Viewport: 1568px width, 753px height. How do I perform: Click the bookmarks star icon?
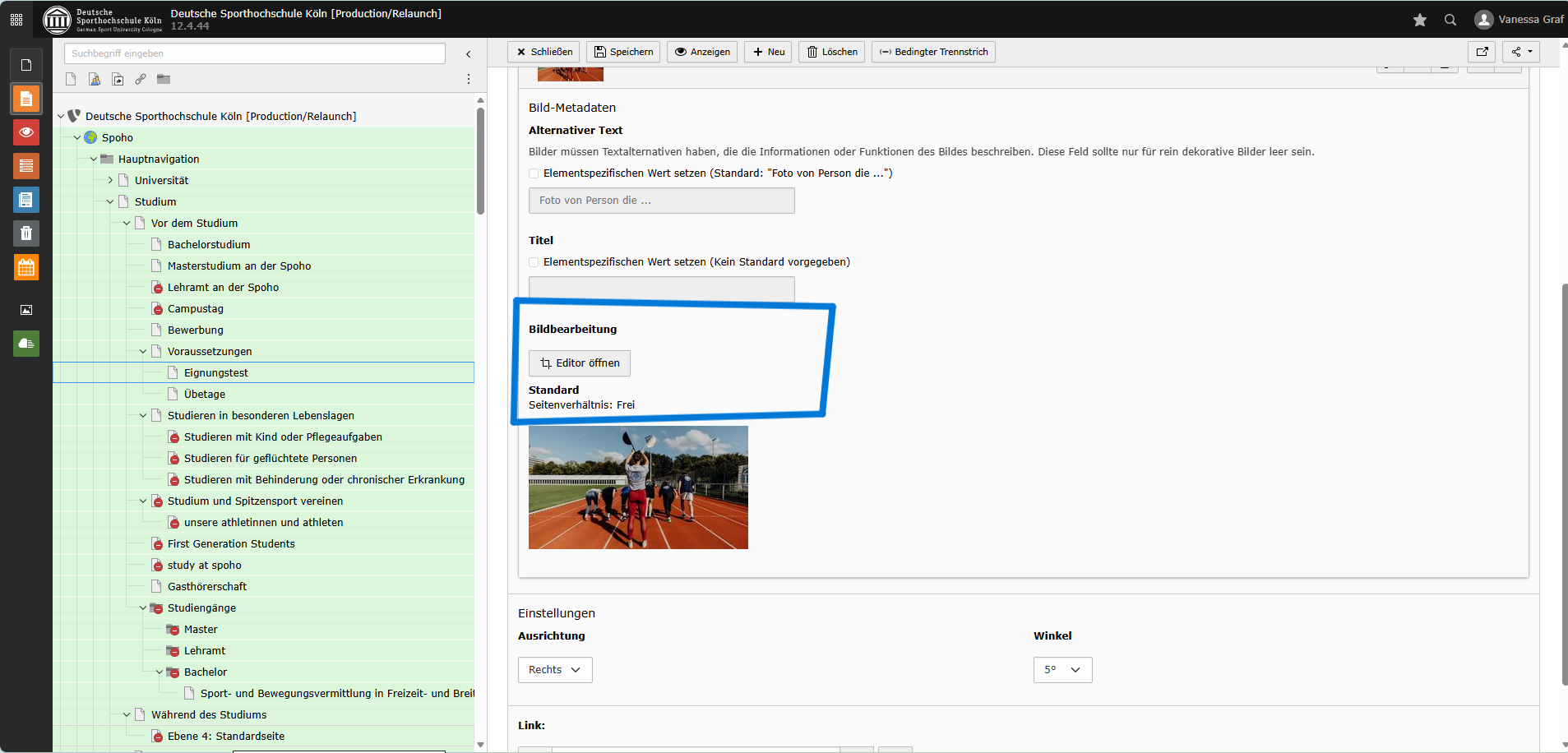1419,20
